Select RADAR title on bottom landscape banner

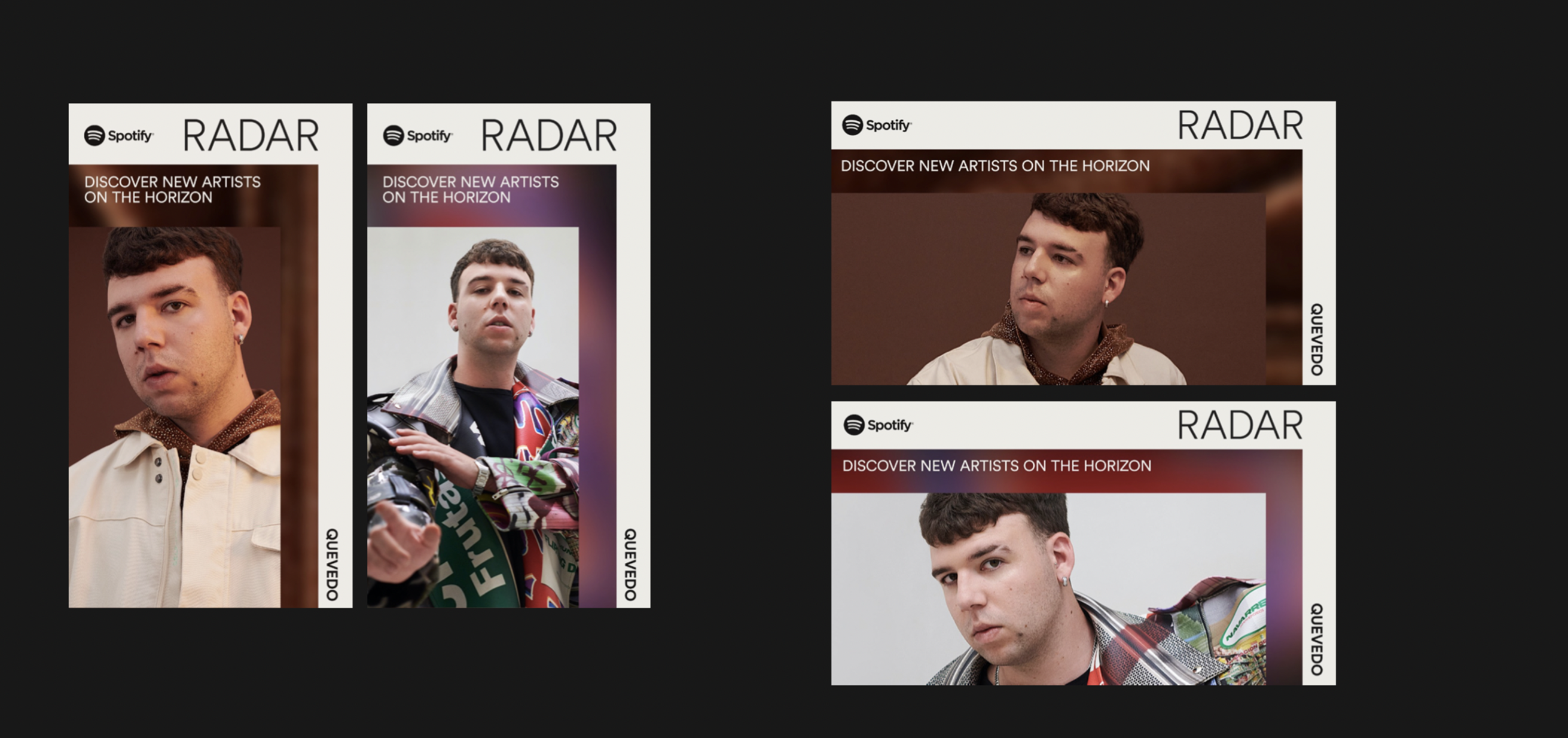click(x=1240, y=425)
